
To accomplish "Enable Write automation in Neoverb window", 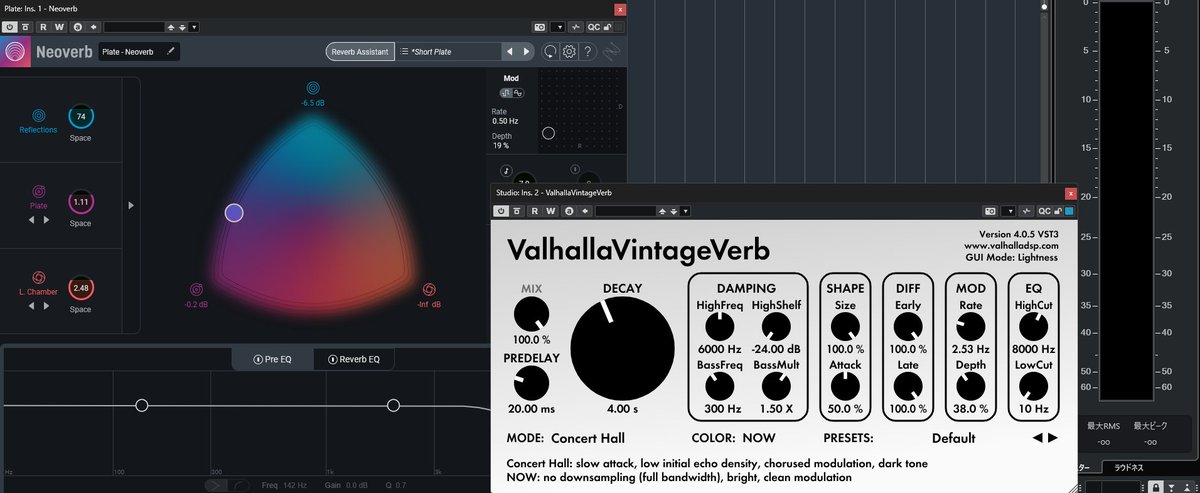I will pyautogui.click(x=59, y=26).
